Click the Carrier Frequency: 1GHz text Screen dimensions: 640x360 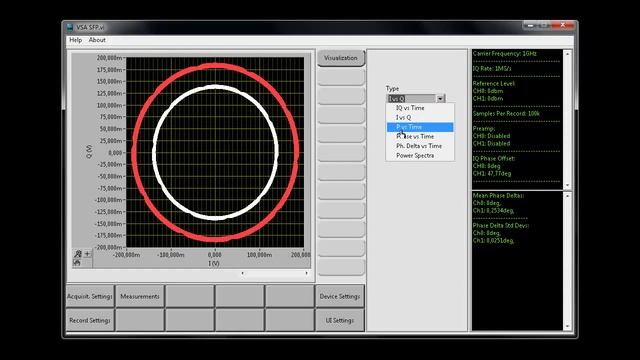(x=504, y=53)
